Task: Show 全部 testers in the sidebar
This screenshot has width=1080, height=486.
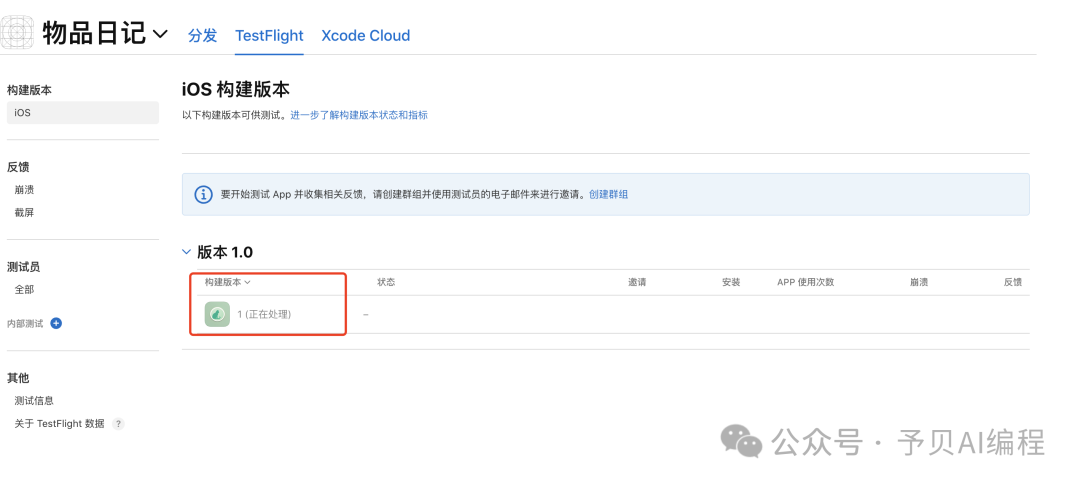Action: (x=24, y=289)
